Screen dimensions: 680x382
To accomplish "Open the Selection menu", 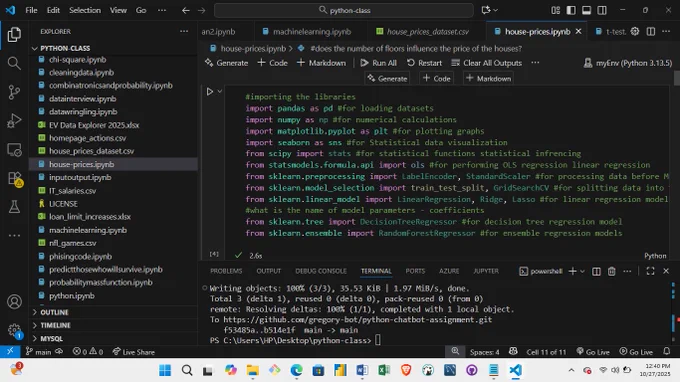I will (x=85, y=10).
